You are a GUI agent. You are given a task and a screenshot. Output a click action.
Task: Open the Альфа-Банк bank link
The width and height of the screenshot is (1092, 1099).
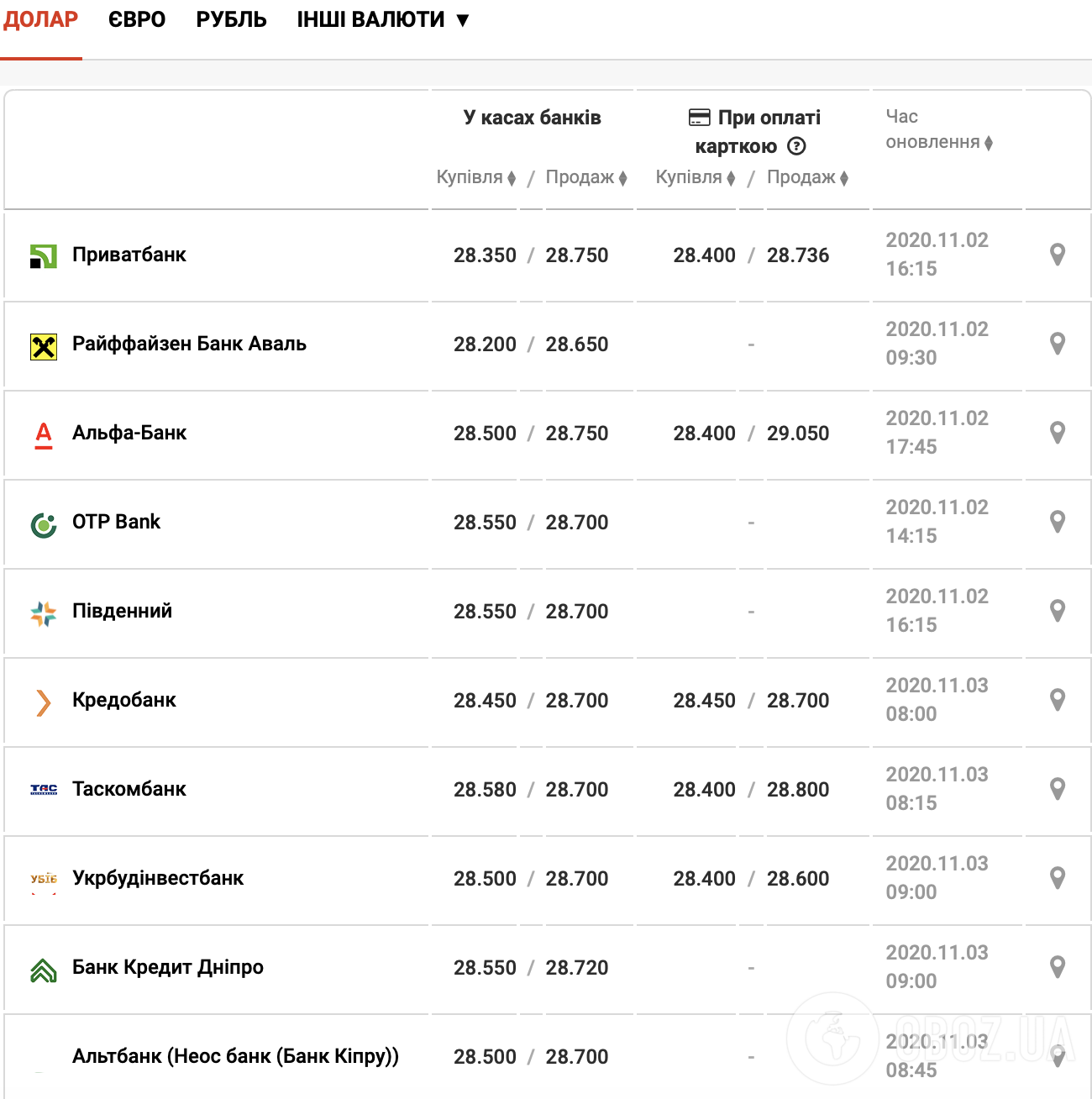(129, 433)
